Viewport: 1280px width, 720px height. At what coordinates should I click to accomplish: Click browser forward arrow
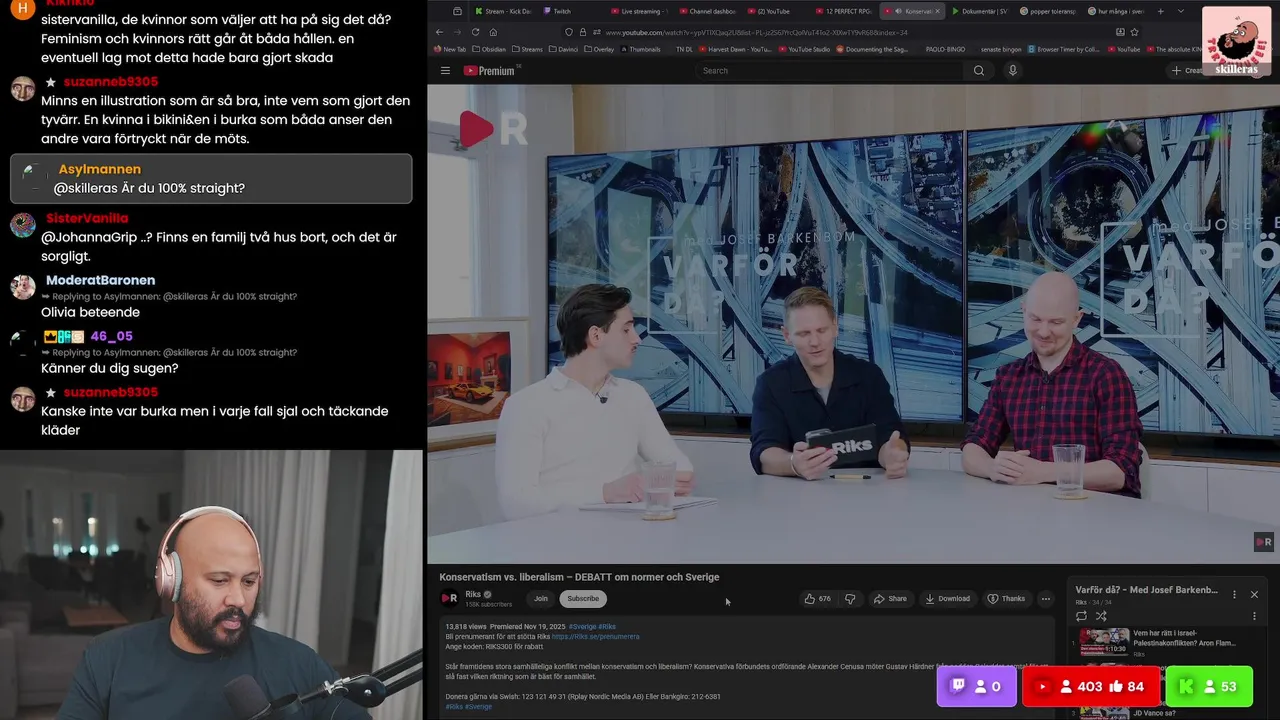click(x=457, y=32)
